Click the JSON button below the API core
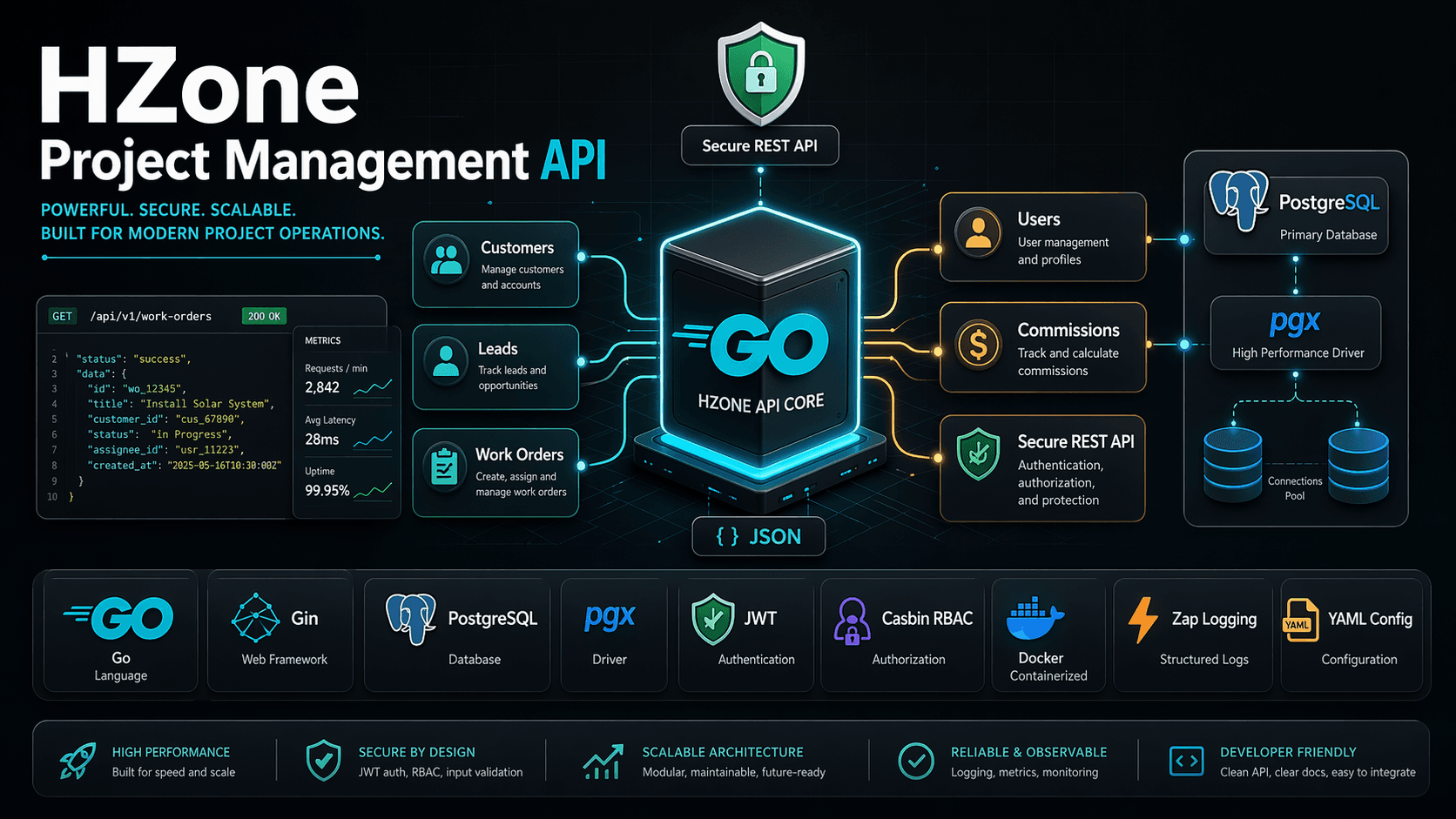The width and height of the screenshot is (1456, 819). pyautogui.click(x=758, y=537)
